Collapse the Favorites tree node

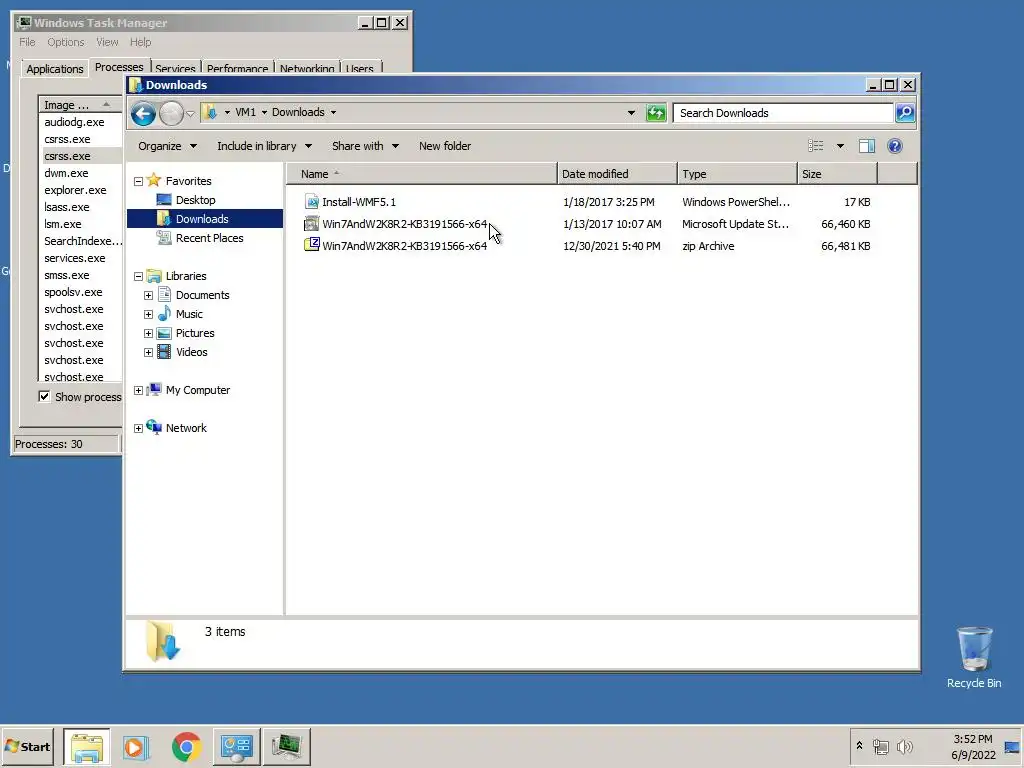[x=138, y=182]
